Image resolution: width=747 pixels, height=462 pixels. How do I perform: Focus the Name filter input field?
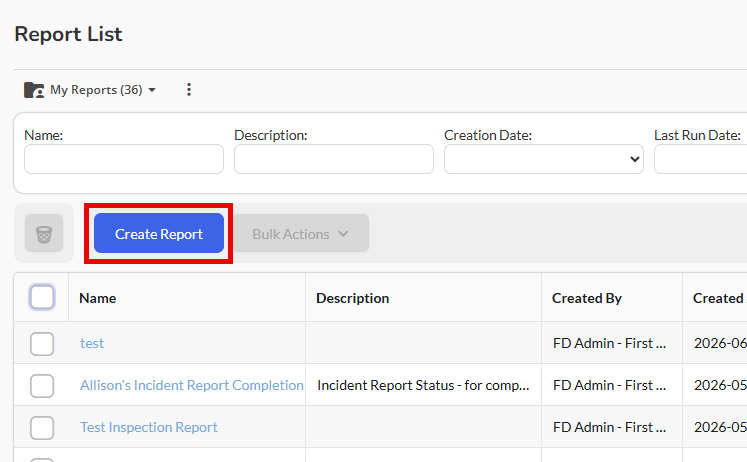[x=124, y=159]
